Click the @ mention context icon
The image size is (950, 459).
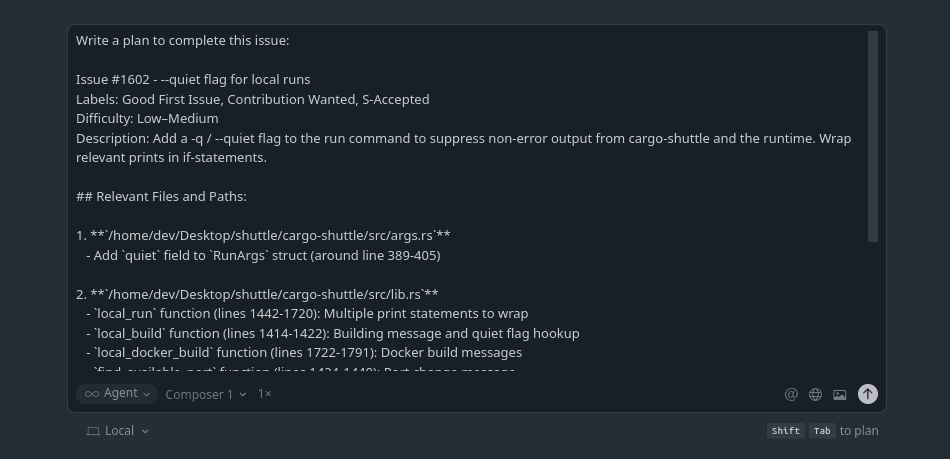tap(791, 394)
